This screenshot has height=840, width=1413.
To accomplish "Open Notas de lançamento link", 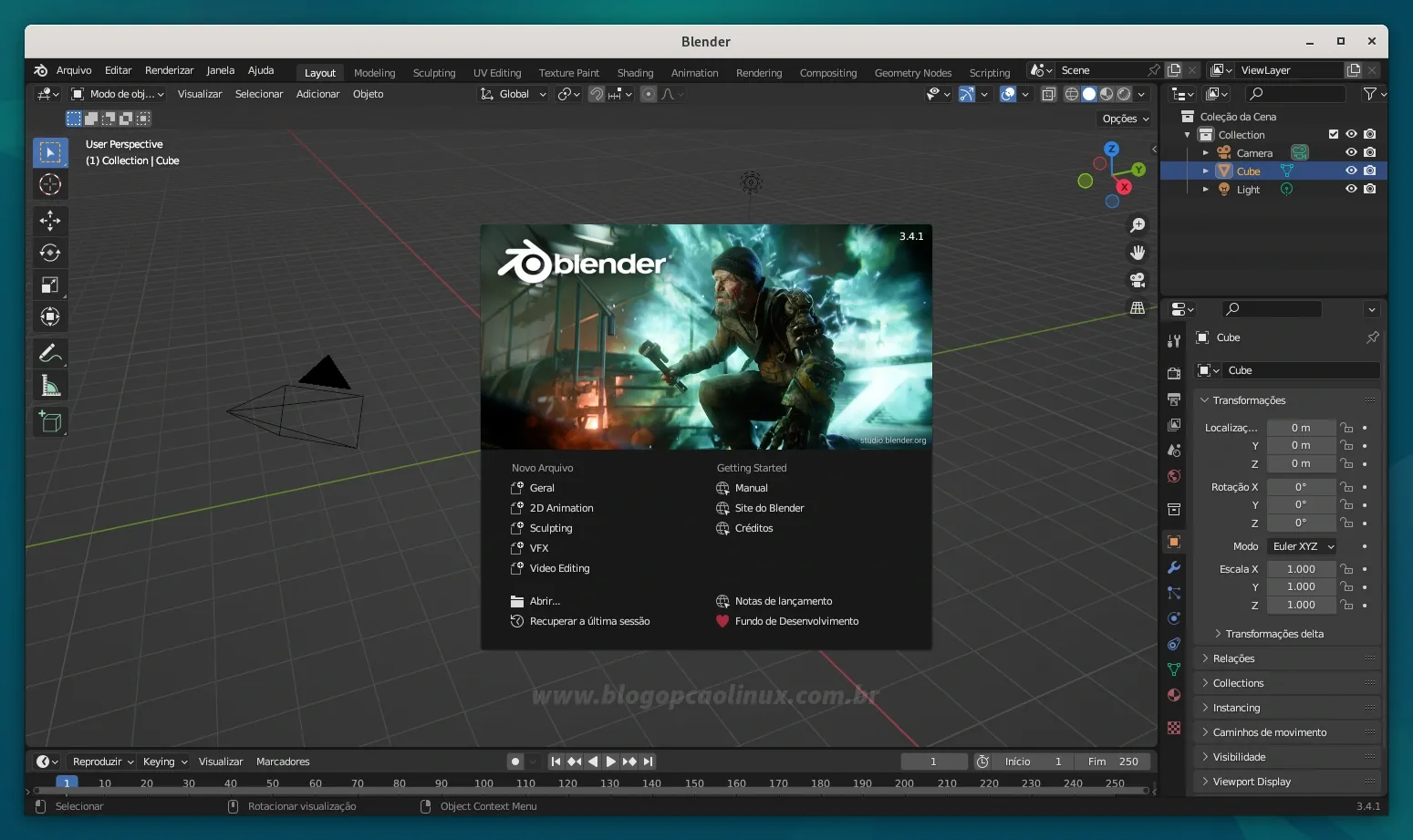I will [x=783, y=601].
